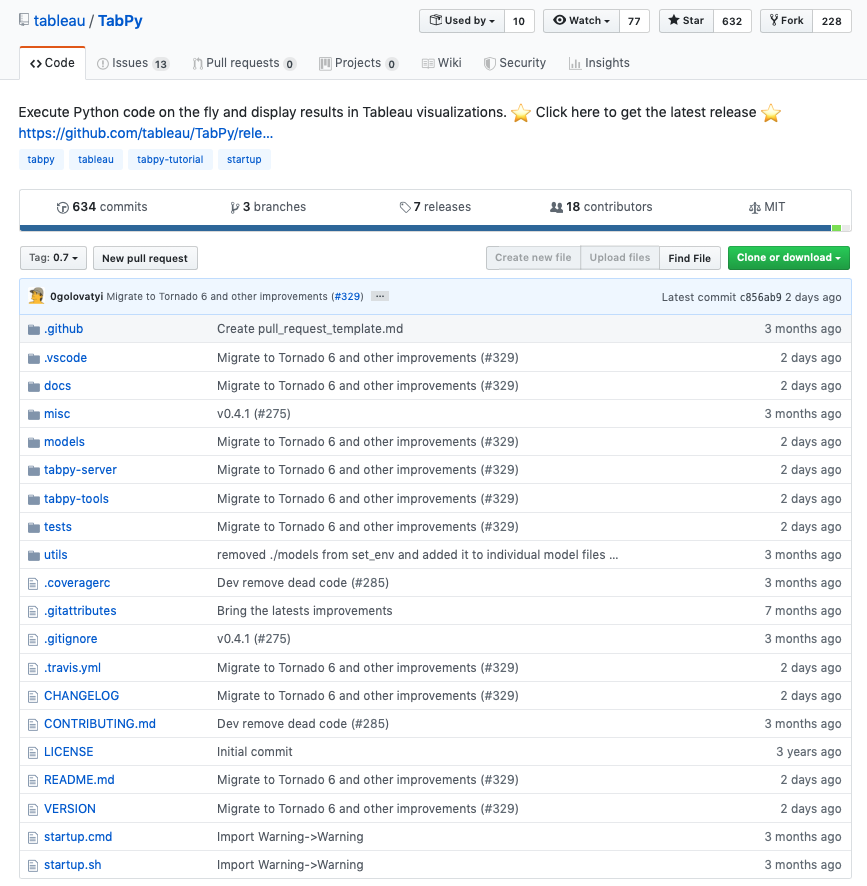Open the TabPy repository name link
Screen dimensions: 867x886
tap(120, 21)
